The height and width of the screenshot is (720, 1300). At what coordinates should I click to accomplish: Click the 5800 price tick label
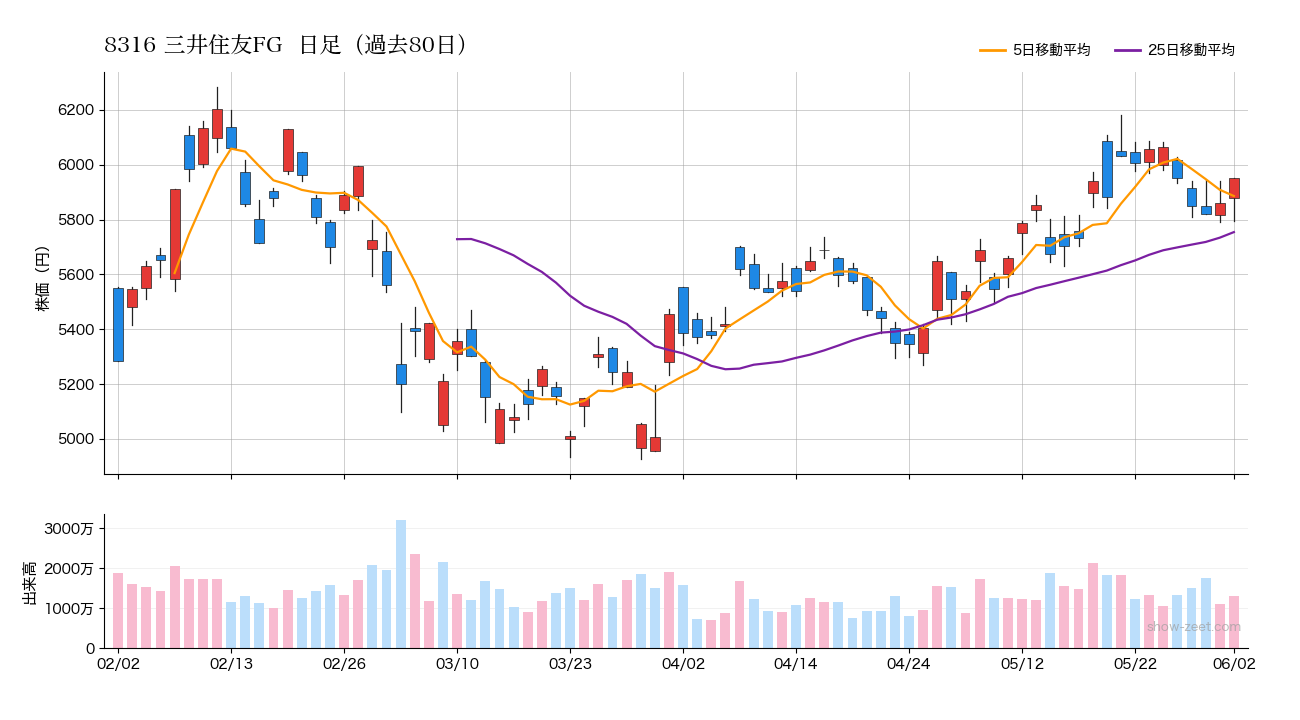point(76,220)
